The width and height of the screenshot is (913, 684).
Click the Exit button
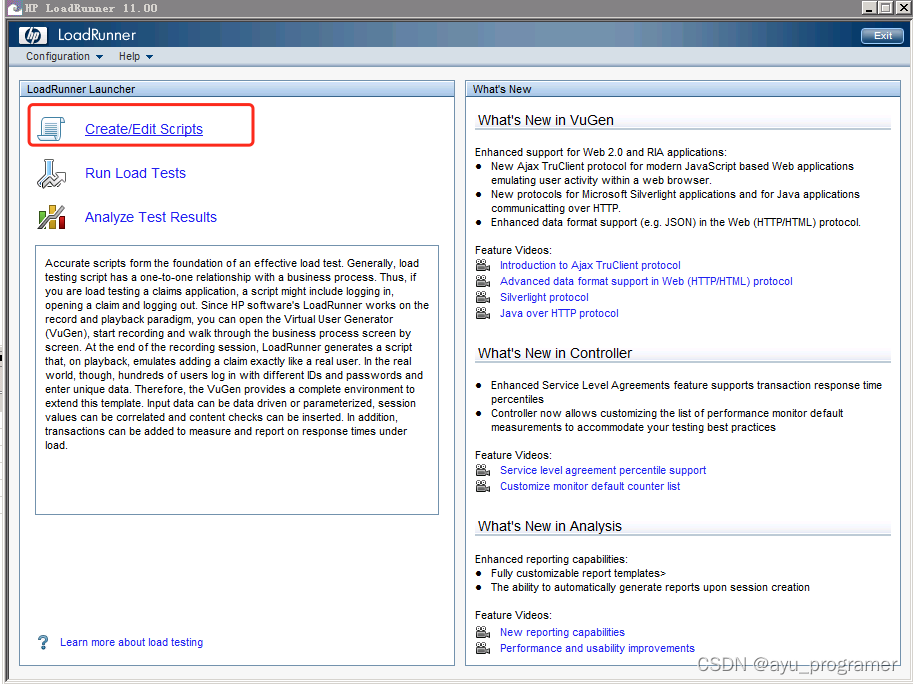pos(882,36)
